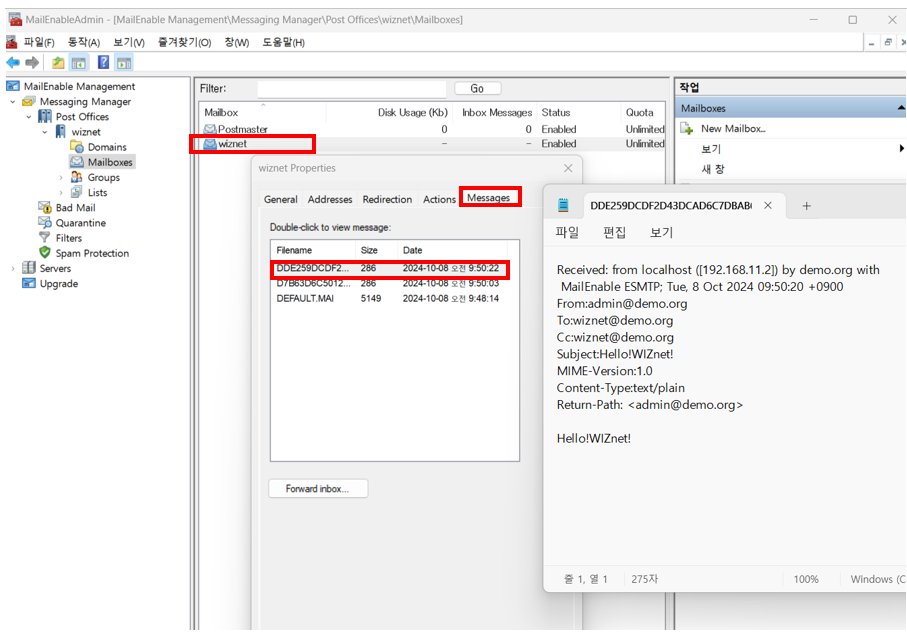Select the DEFAULT.MAI message row
Image resolution: width=907 pixels, height=632 pixels.
click(x=388, y=298)
